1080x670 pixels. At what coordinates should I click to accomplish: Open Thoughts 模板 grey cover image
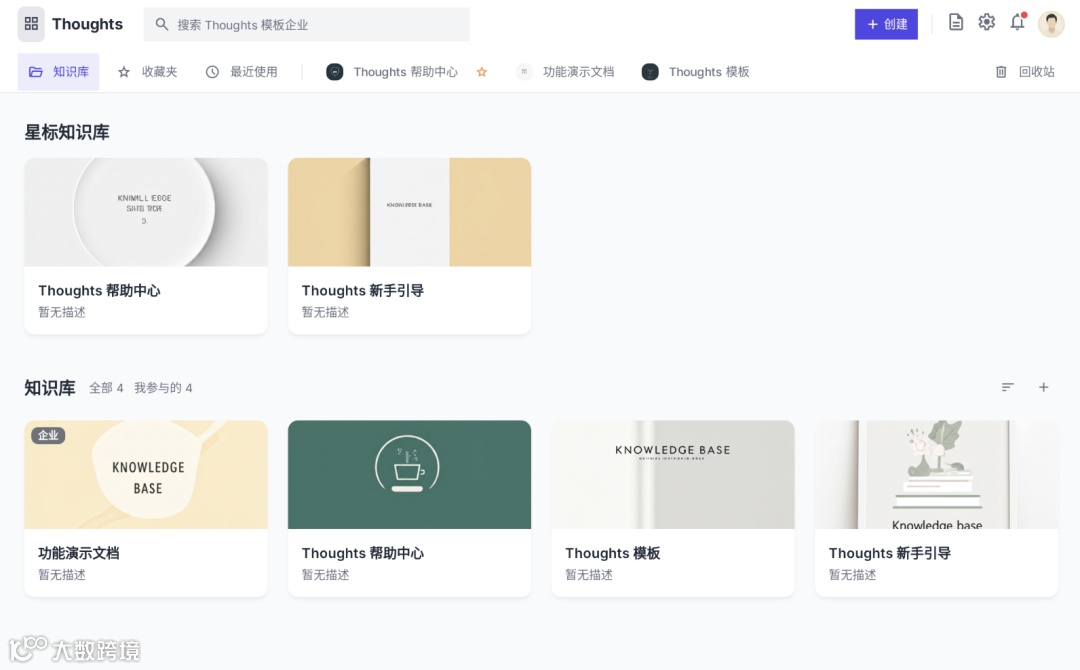pos(673,474)
